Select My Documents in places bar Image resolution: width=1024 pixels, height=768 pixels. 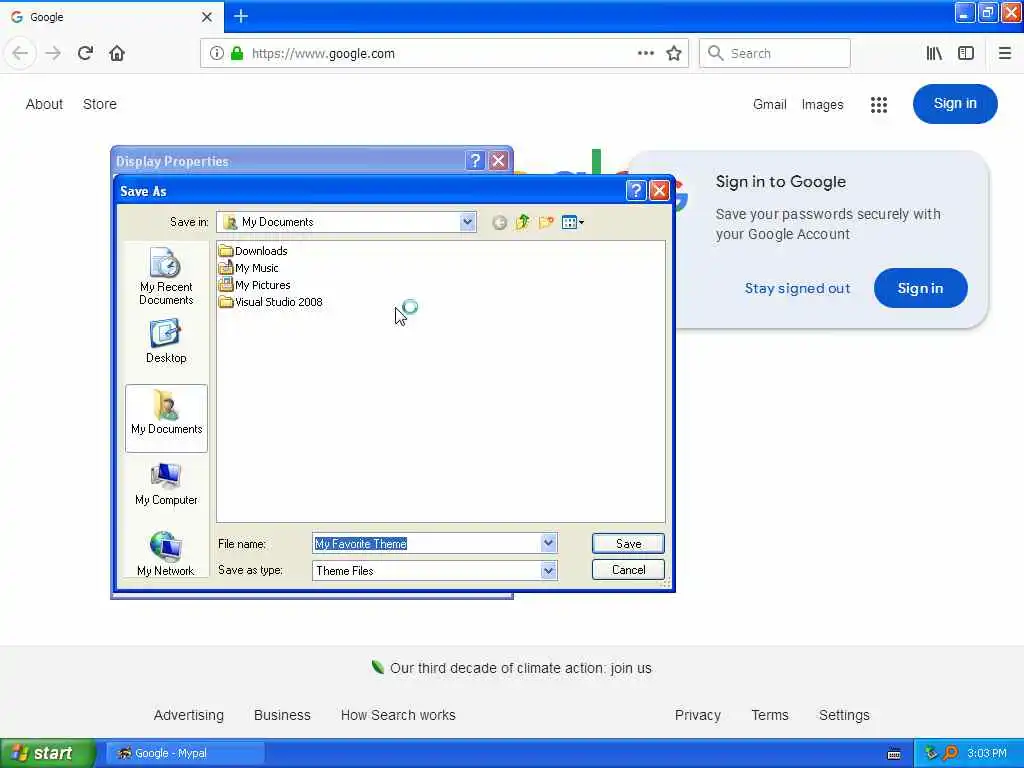coord(166,418)
